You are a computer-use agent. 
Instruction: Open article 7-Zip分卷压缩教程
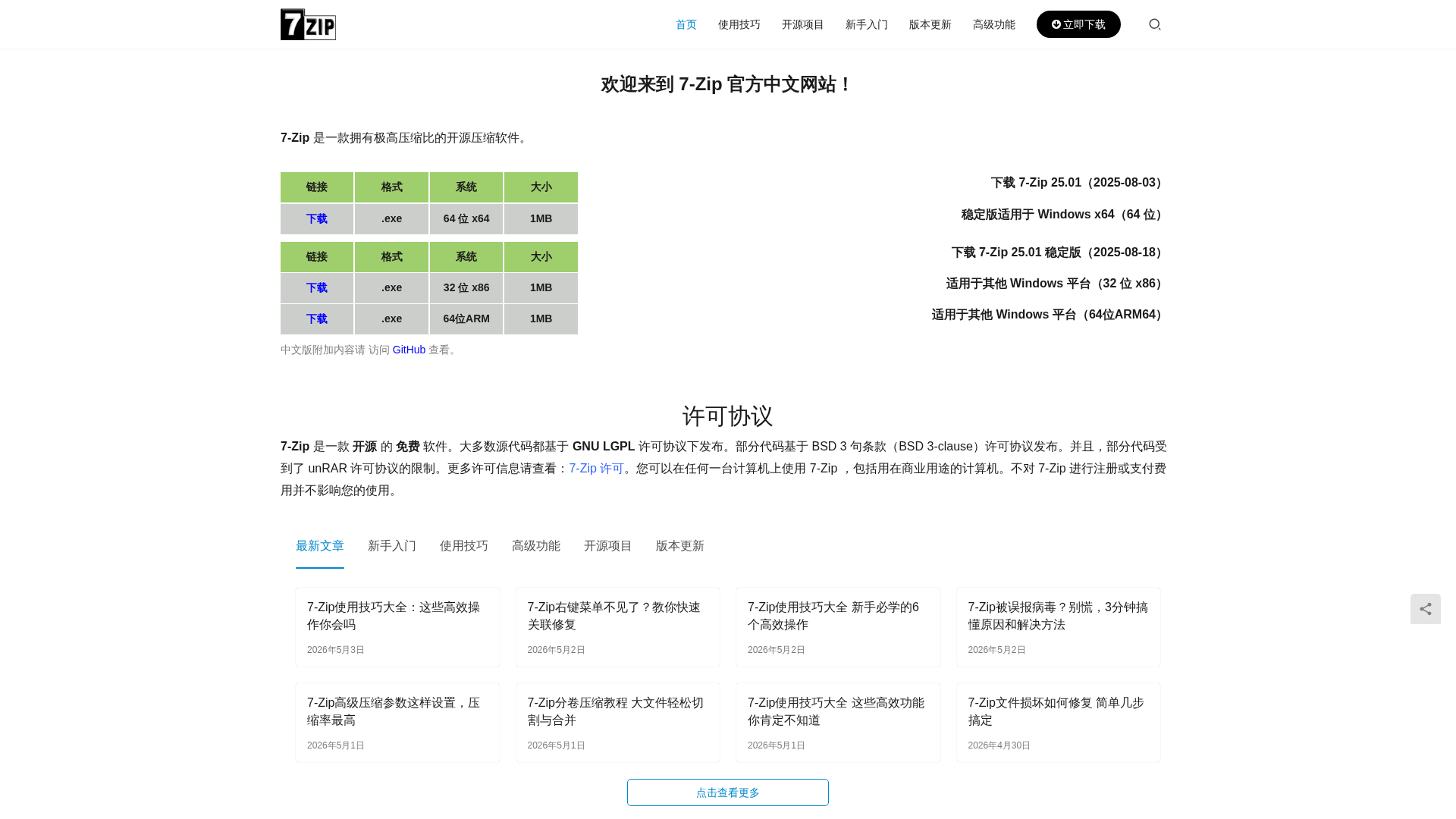click(616, 711)
